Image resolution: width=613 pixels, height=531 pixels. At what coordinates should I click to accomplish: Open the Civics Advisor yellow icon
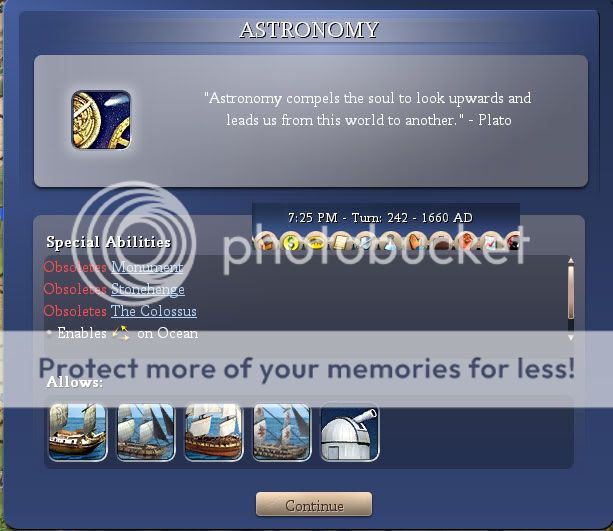click(x=316, y=242)
